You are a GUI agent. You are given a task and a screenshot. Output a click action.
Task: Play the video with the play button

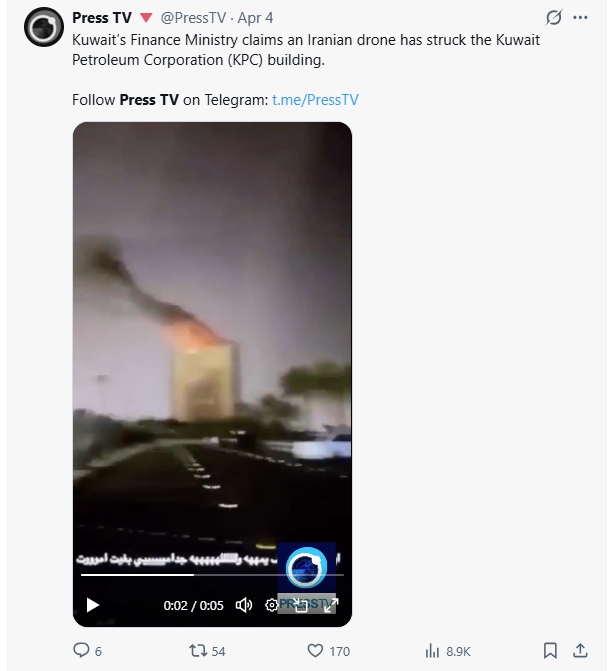[x=93, y=605]
